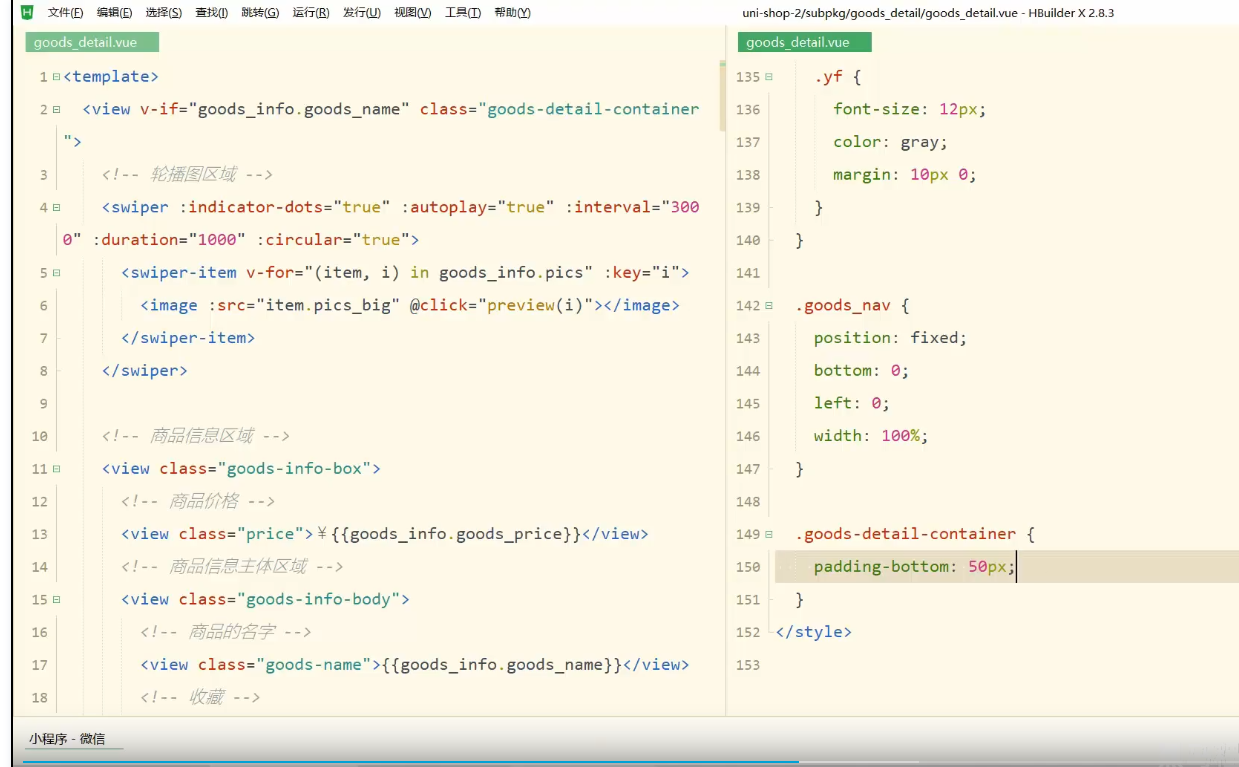Click line number 141 in right gutter
This screenshot has width=1239, height=767.
[x=748, y=273]
